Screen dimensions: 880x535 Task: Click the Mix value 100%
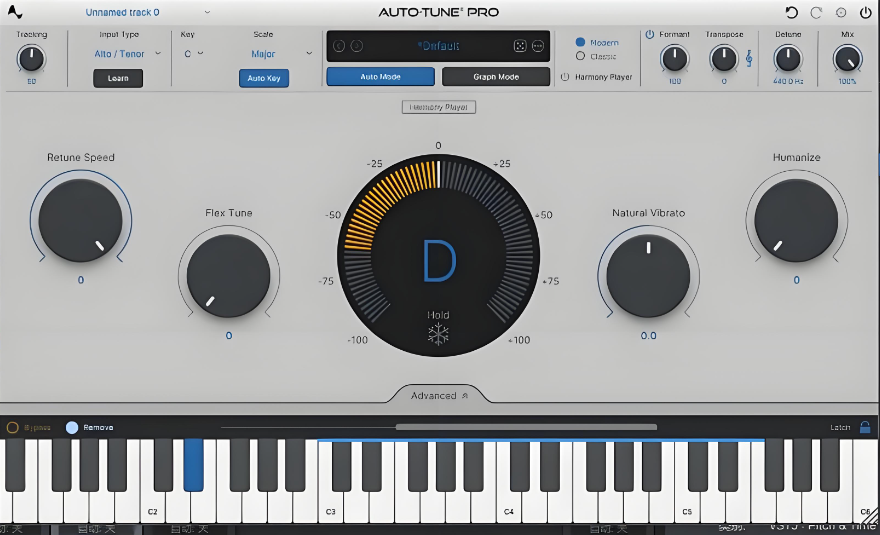[x=847, y=81]
